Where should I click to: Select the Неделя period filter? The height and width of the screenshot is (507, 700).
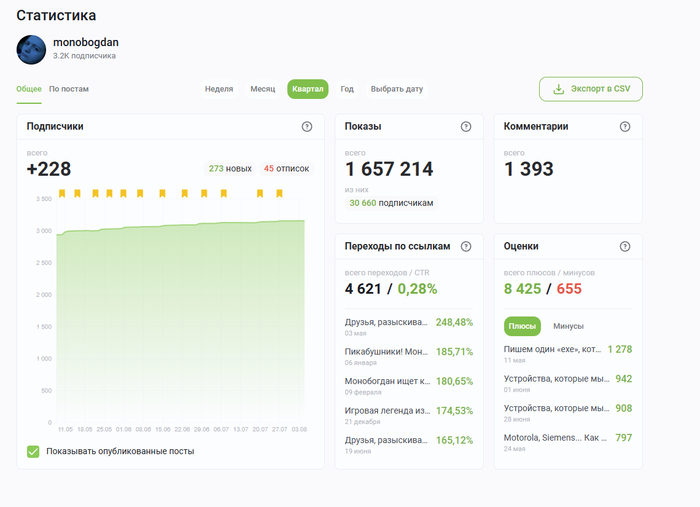219,89
